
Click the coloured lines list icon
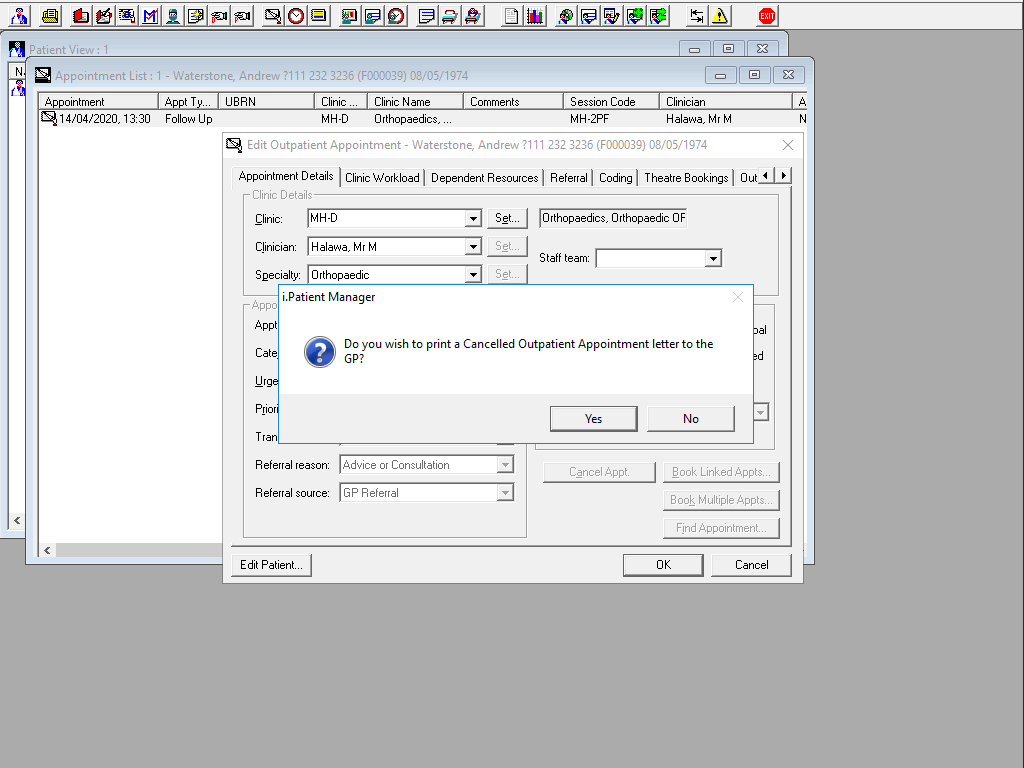coord(319,16)
